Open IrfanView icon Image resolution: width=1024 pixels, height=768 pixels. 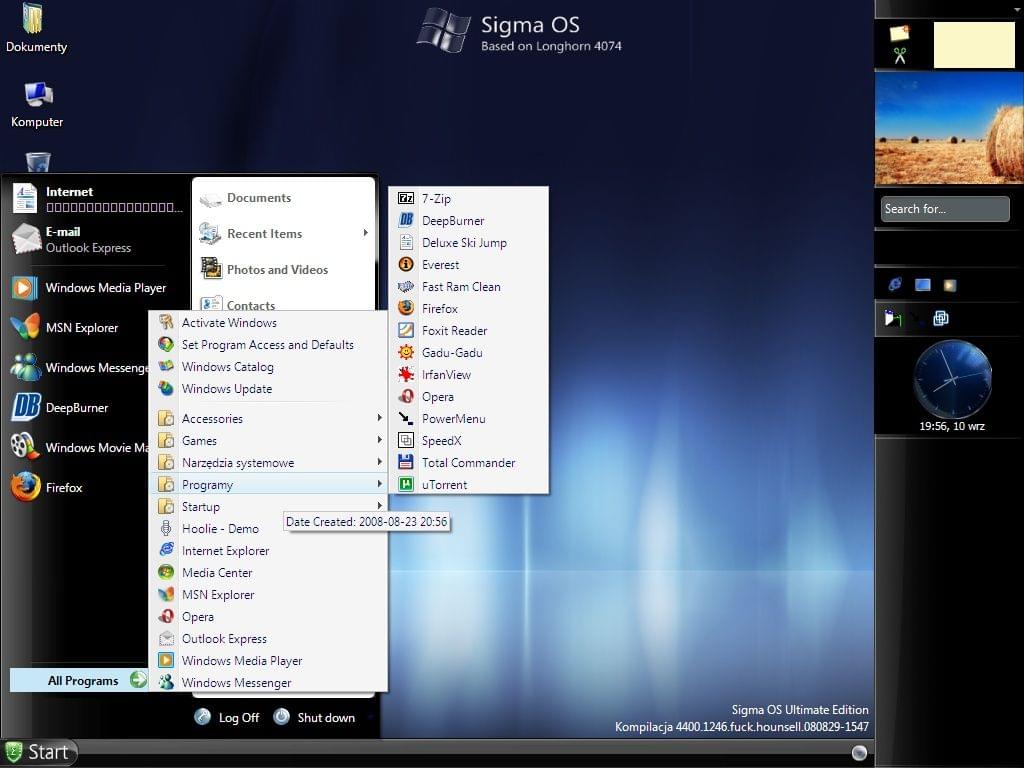pyautogui.click(x=406, y=374)
